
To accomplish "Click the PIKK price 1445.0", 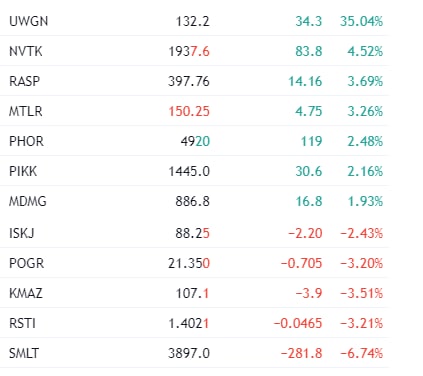I will click(189, 172).
